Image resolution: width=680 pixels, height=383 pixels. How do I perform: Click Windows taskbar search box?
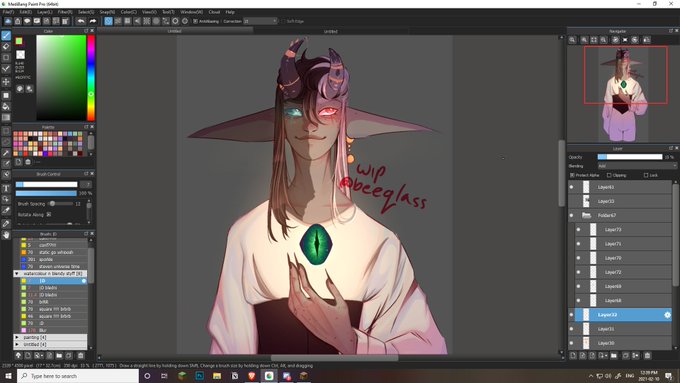(78, 376)
